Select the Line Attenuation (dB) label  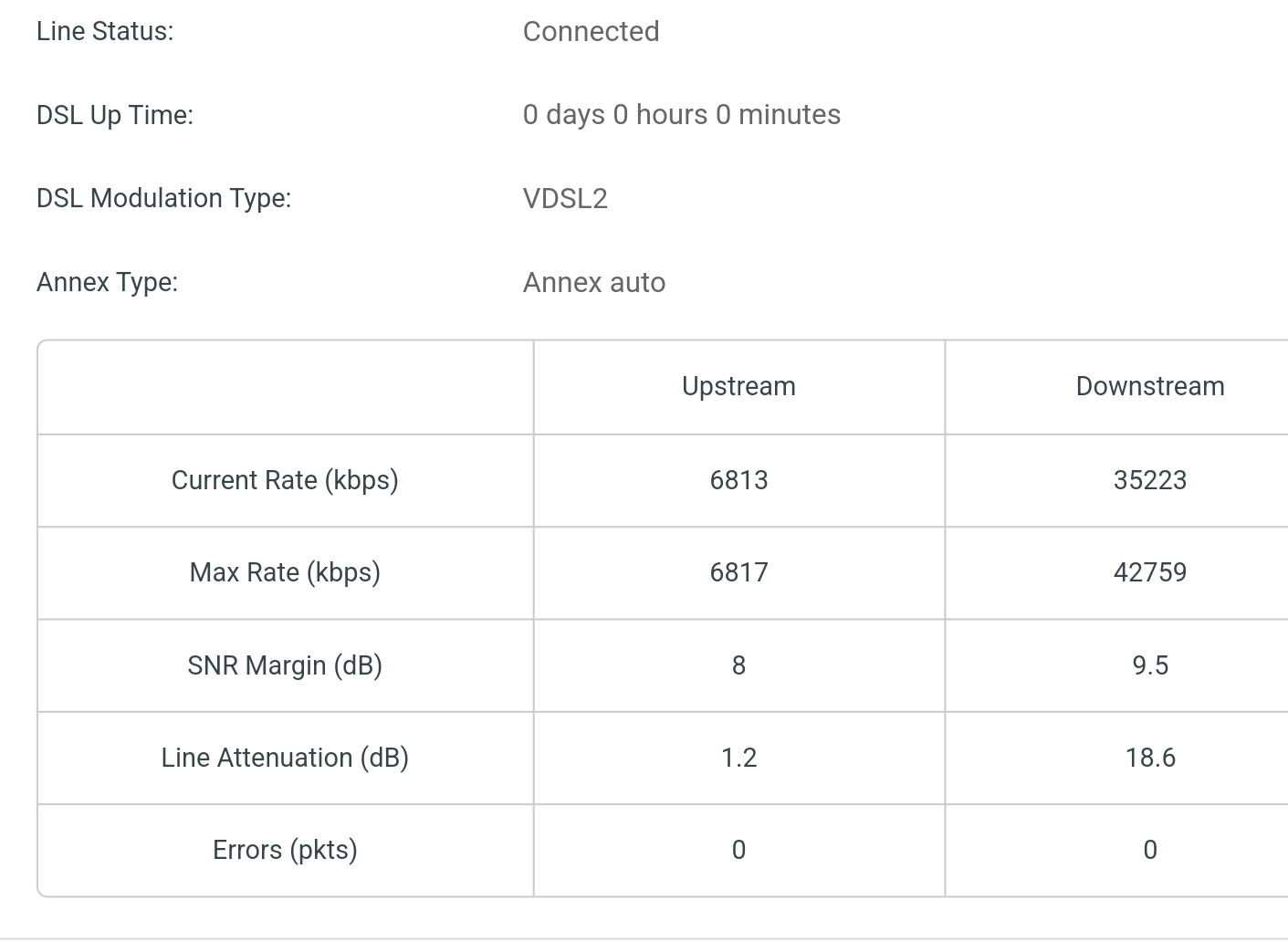[x=285, y=758]
